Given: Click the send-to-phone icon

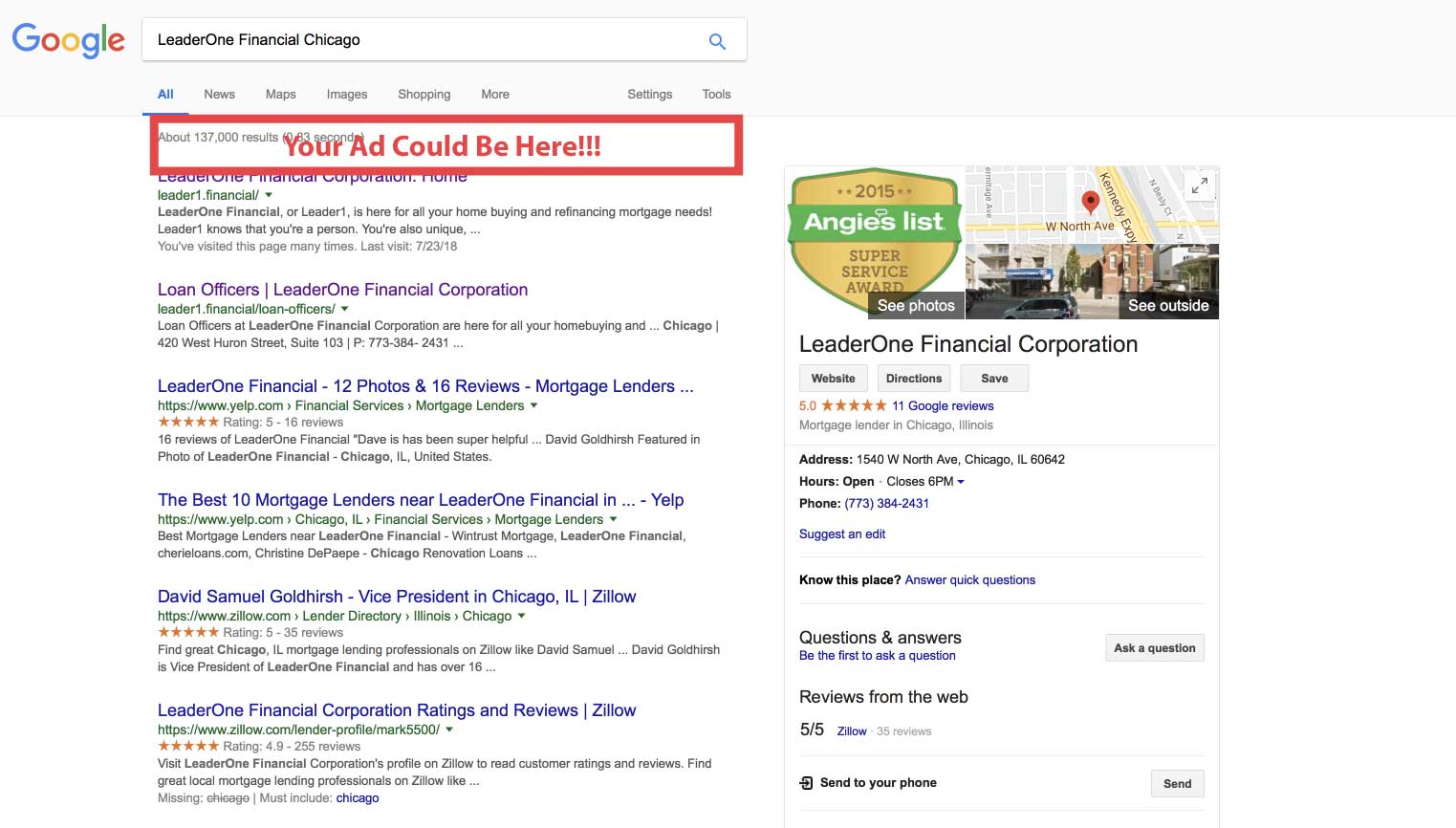Looking at the screenshot, I should point(806,783).
